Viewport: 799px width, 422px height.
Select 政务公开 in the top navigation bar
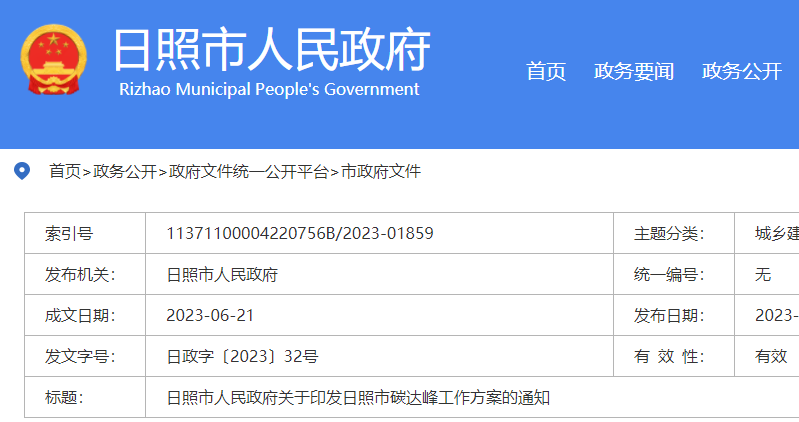pyautogui.click(x=741, y=71)
